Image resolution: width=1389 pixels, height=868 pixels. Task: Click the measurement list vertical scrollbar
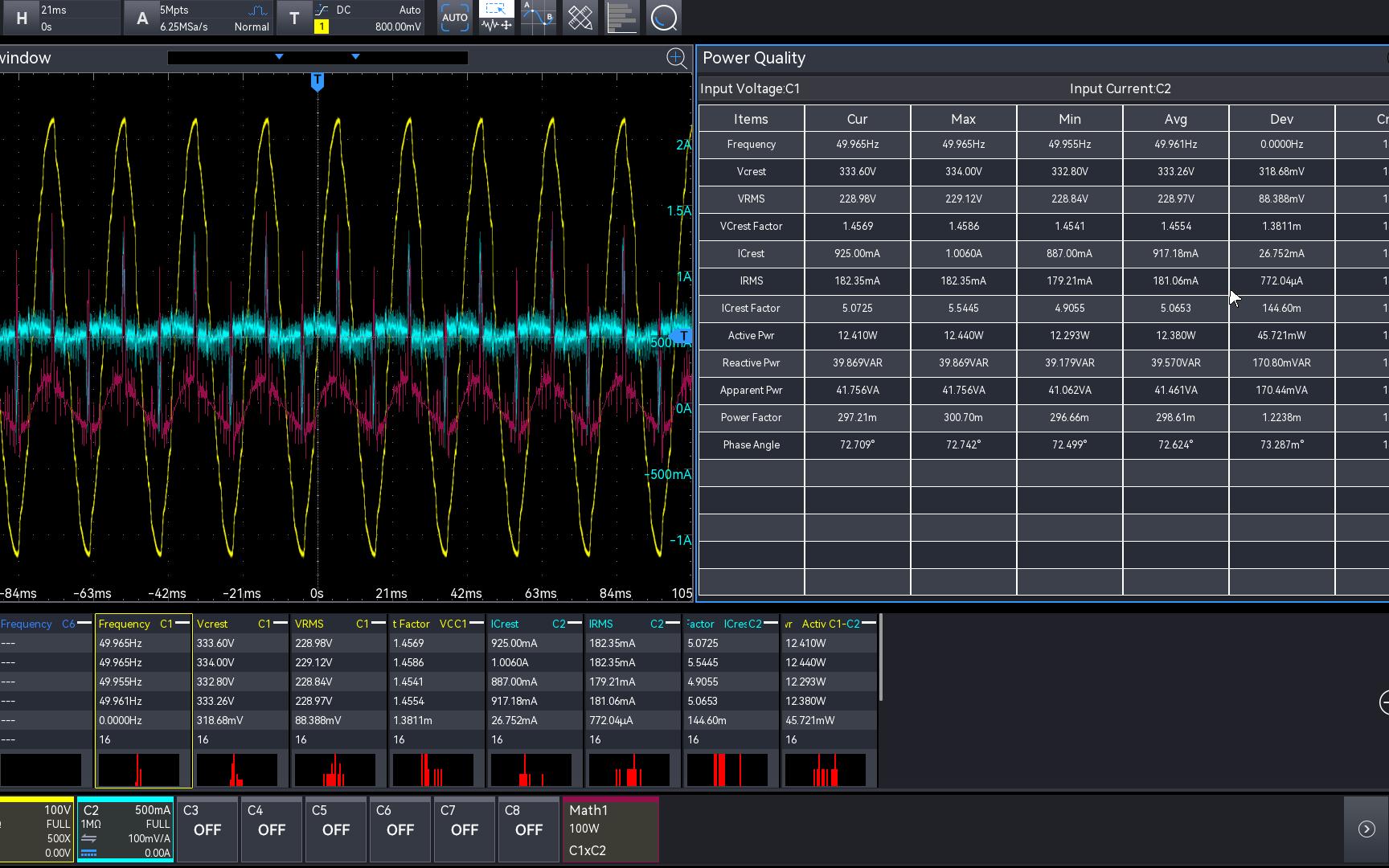pos(881,657)
